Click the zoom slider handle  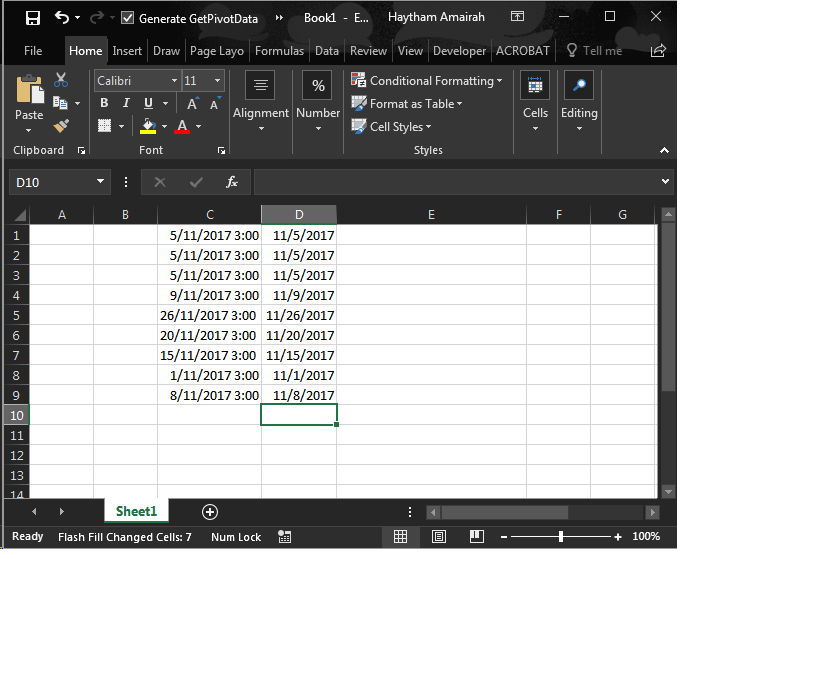[560, 537]
